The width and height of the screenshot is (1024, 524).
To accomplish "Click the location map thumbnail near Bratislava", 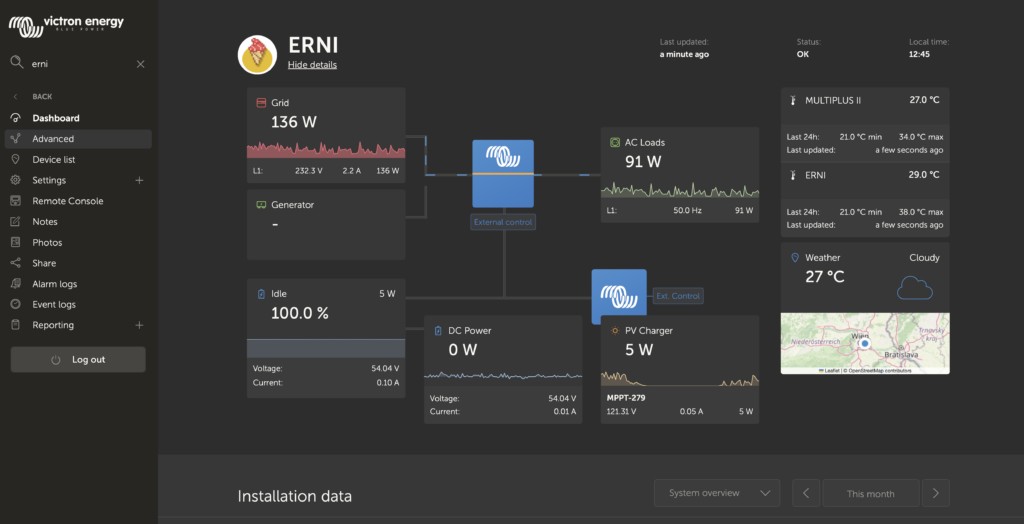I will point(865,343).
